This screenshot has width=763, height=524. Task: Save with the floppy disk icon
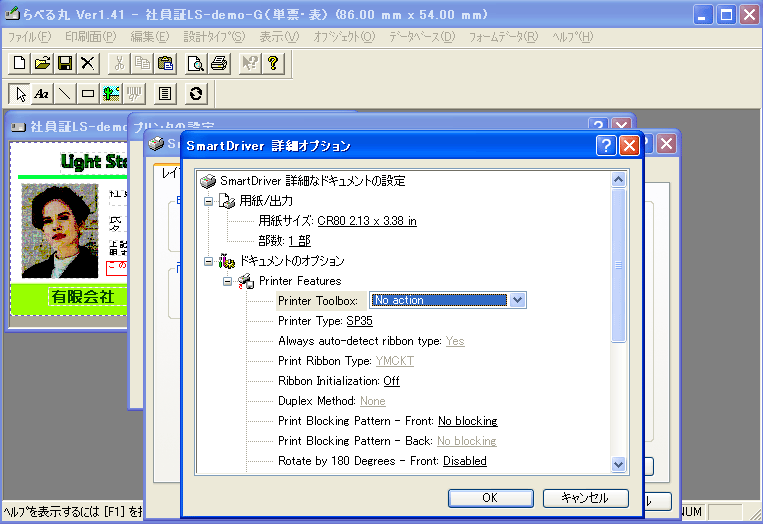tap(65, 63)
